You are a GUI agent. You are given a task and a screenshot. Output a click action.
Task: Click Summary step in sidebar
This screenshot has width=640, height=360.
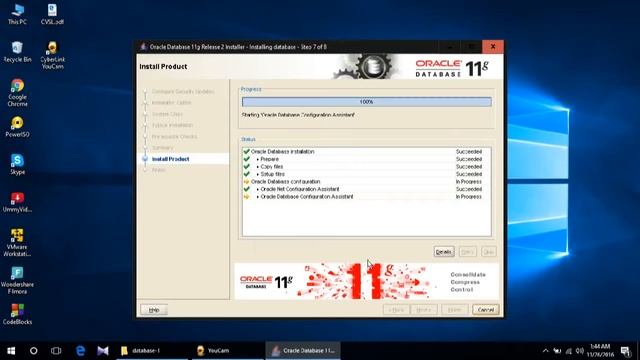(x=162, y=148)
